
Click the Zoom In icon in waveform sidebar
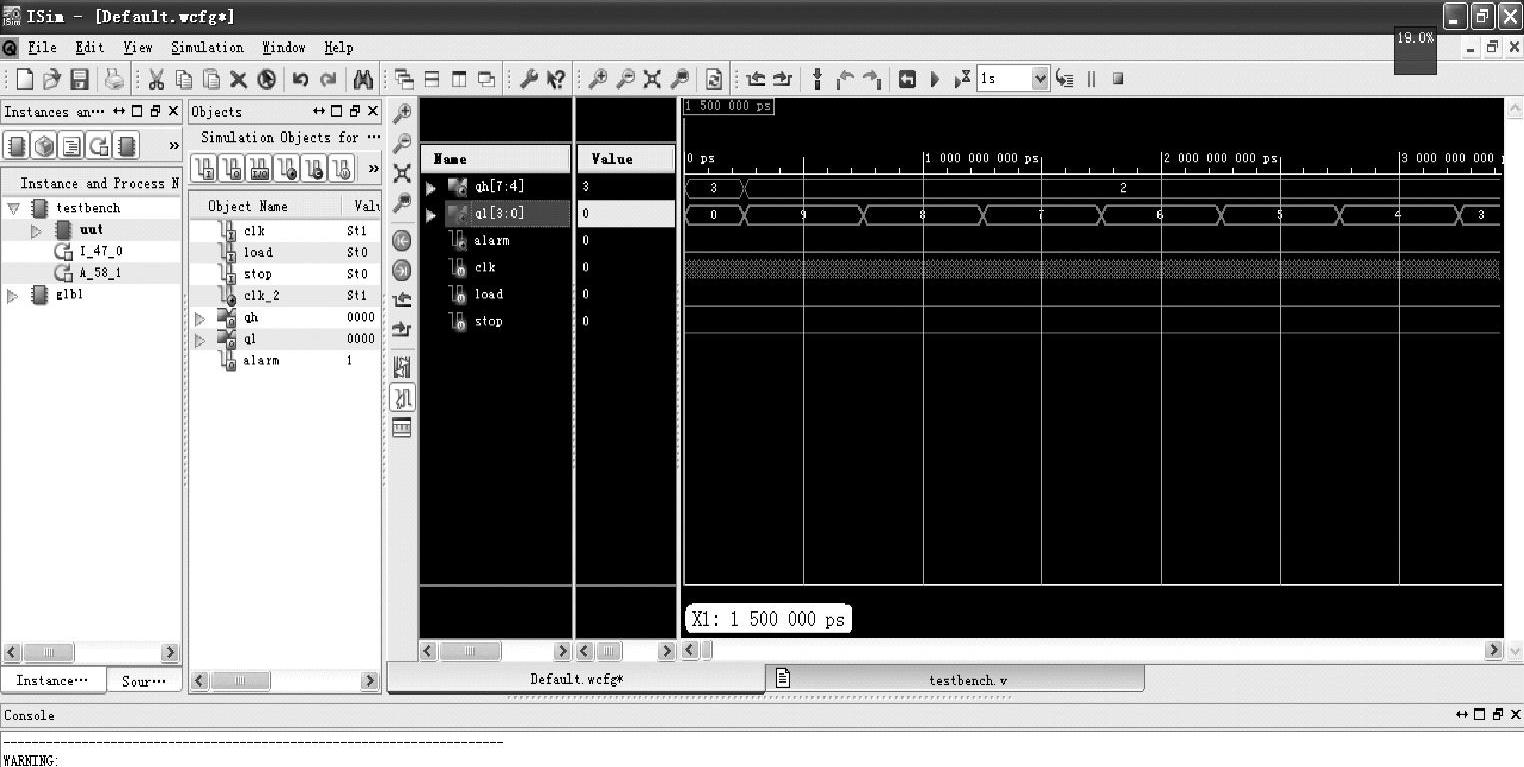402,113
